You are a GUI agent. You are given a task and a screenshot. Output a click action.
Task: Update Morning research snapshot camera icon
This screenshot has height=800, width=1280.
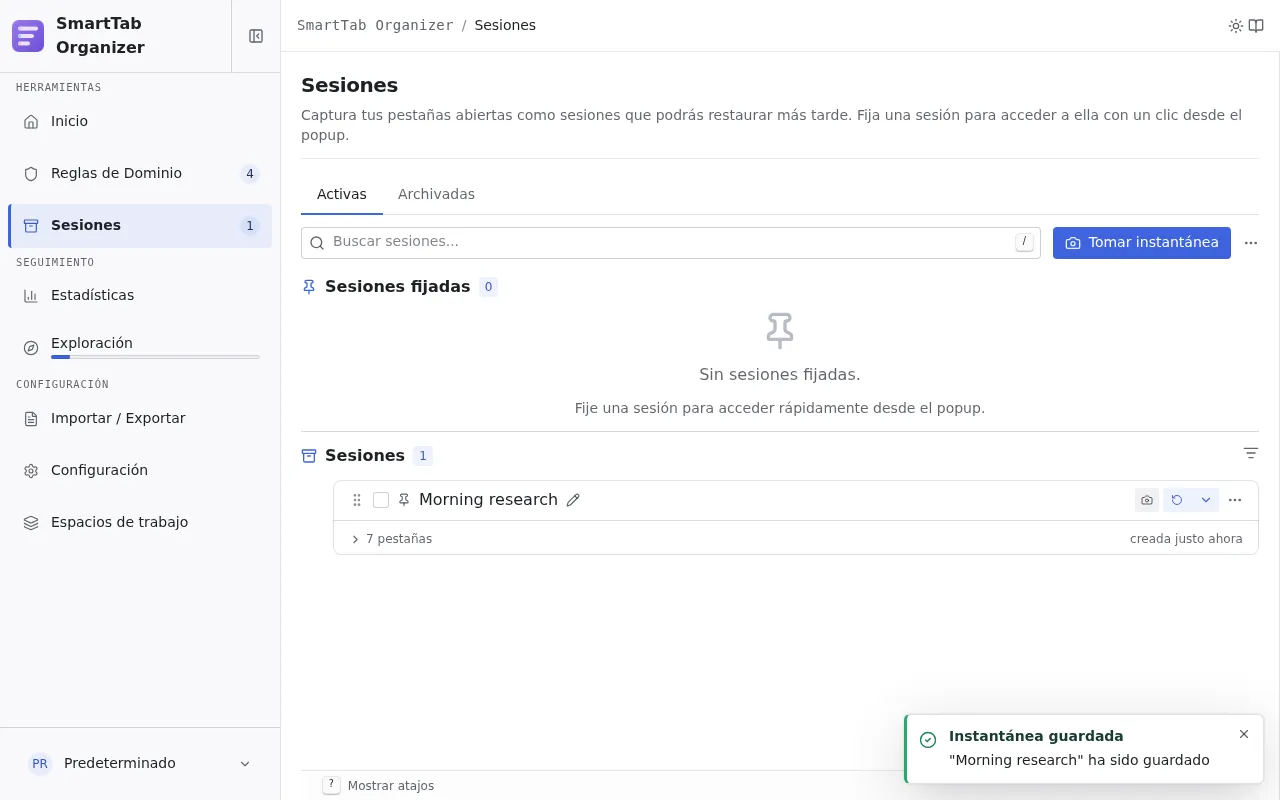1147,500
